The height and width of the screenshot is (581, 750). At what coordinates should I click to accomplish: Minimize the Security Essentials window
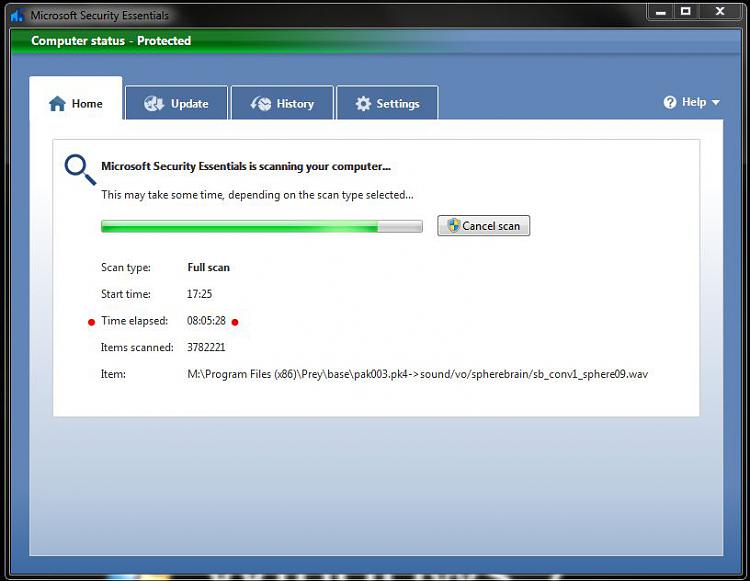click(x=661, y=11)
